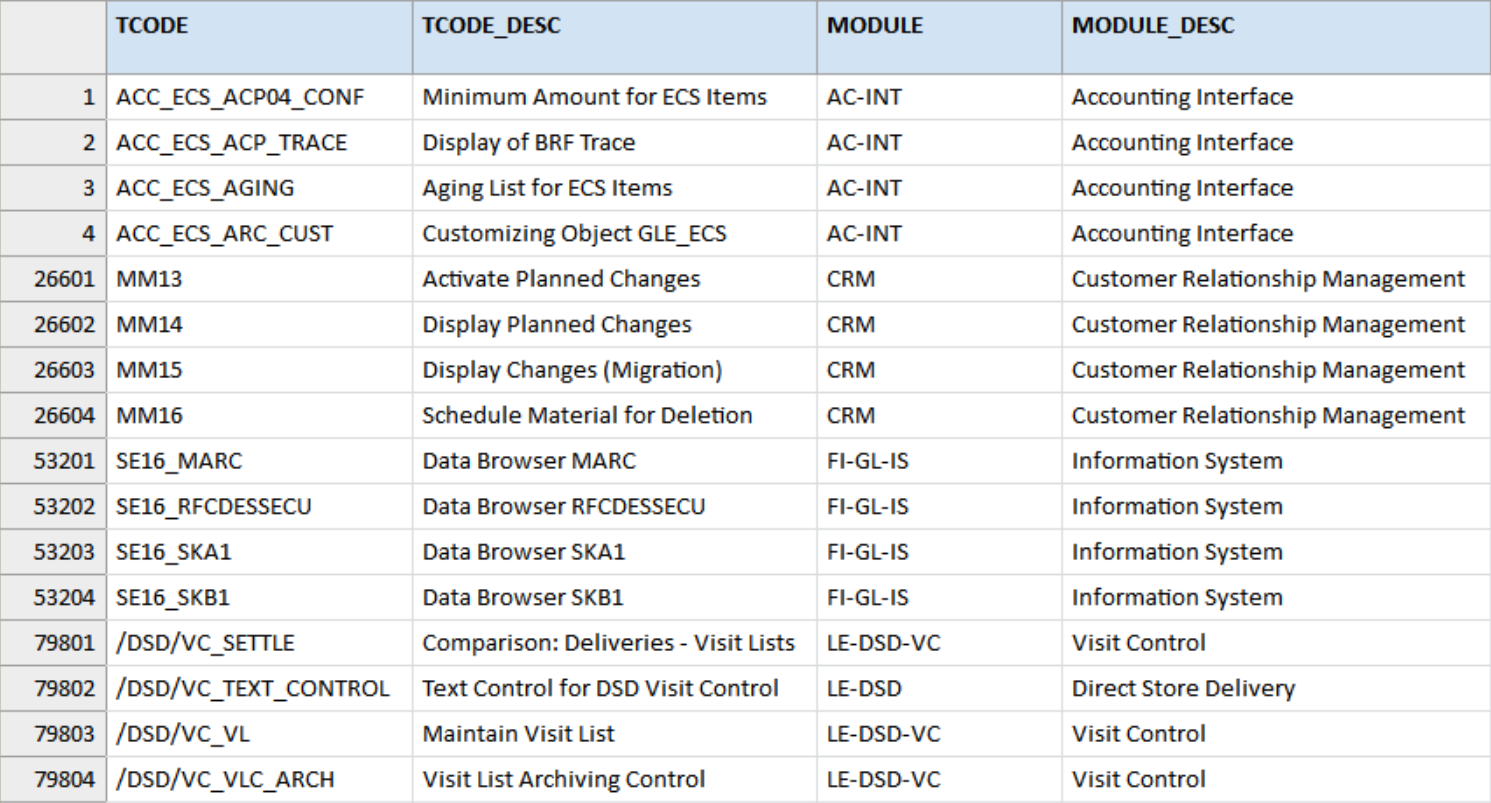The image size is (1491, 803).
Task: Click the 'Direct Store Delivery' cell
Action: tap(1275, 688)
